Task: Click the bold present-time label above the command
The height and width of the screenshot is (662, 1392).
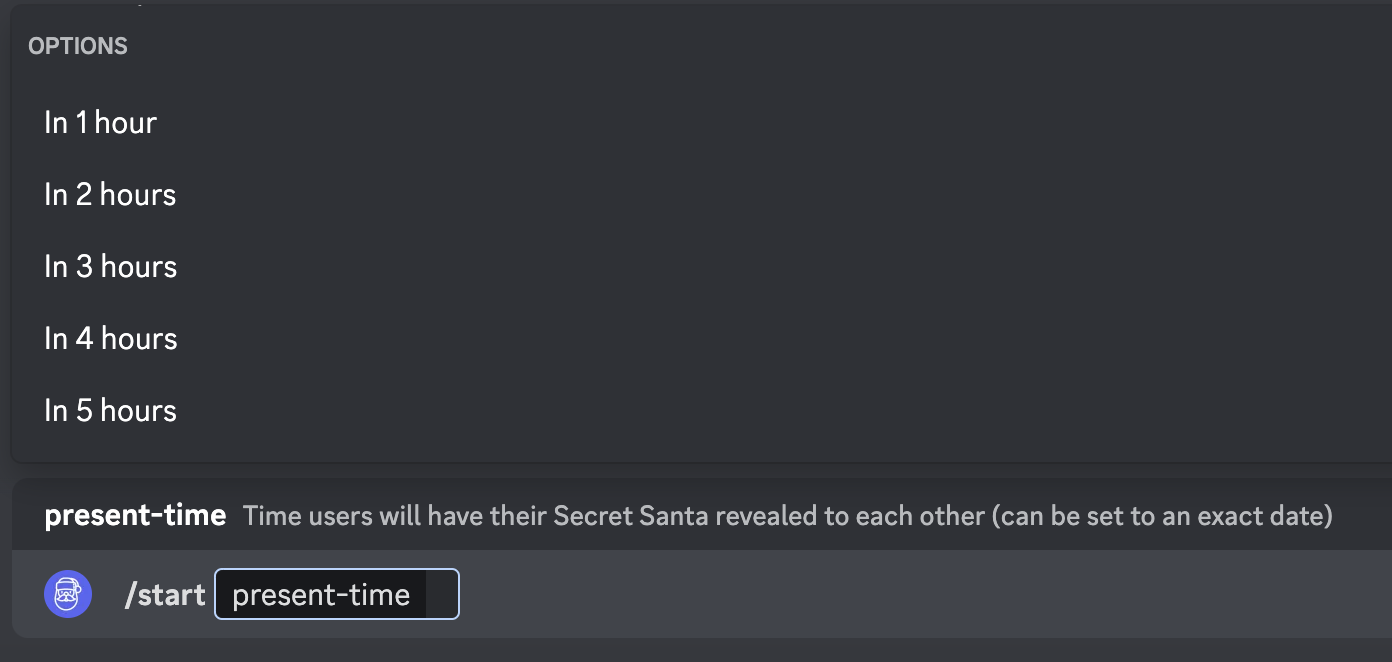Action: pos(135,516)
